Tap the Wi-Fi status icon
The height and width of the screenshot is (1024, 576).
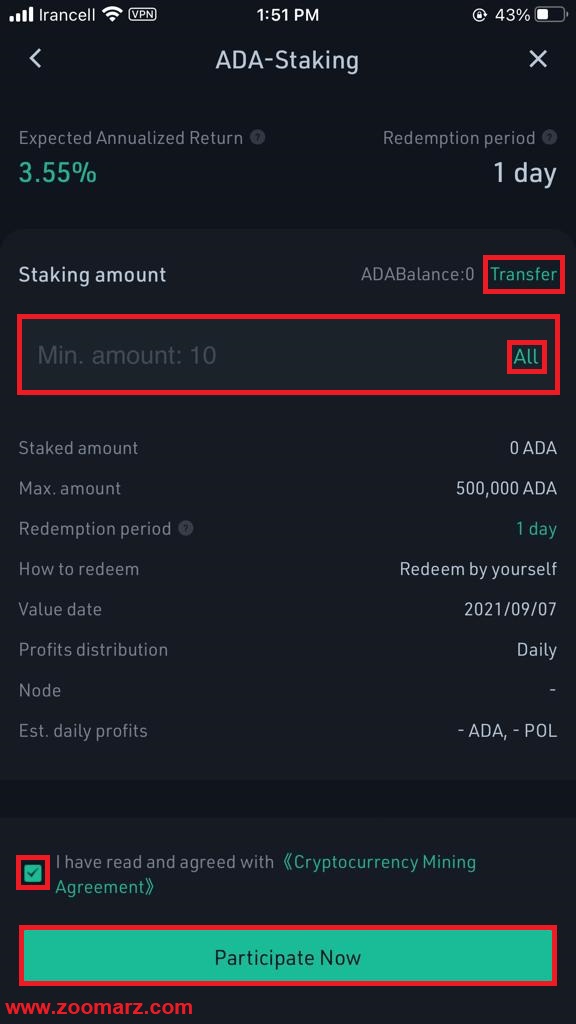click(113, 14)
